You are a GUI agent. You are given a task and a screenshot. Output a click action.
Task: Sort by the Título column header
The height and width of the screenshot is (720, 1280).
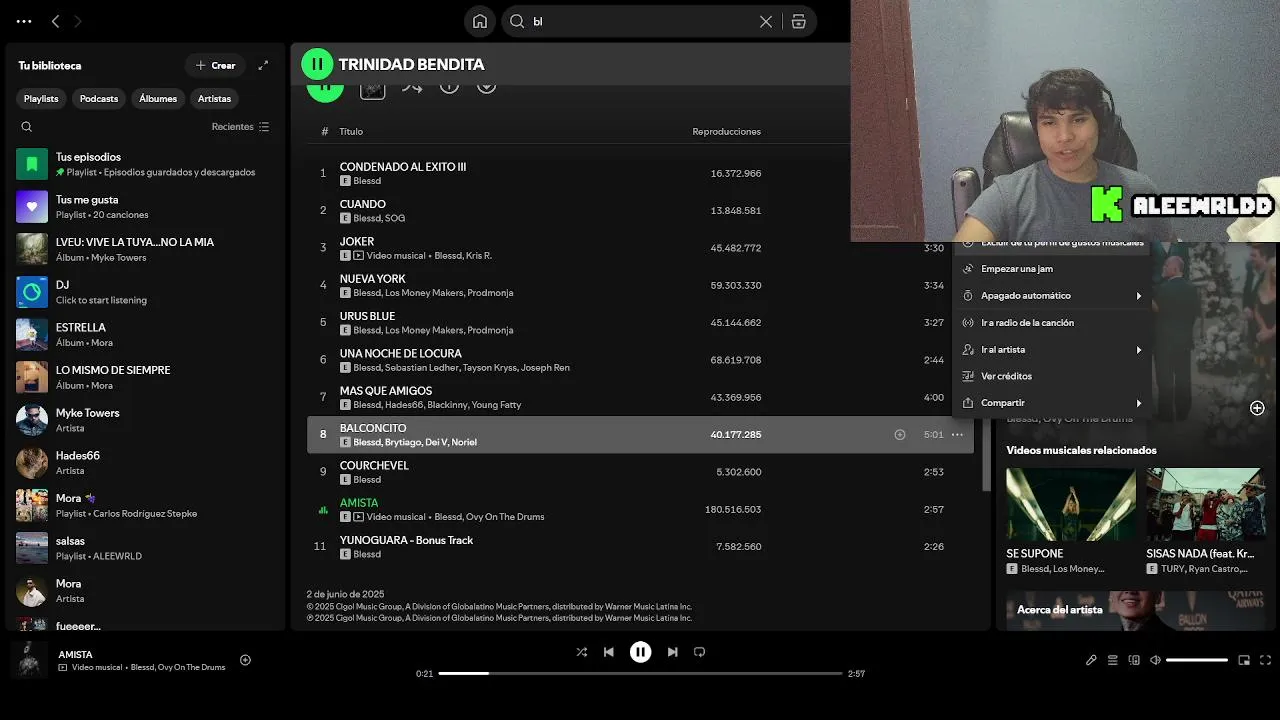click(351, 132)
